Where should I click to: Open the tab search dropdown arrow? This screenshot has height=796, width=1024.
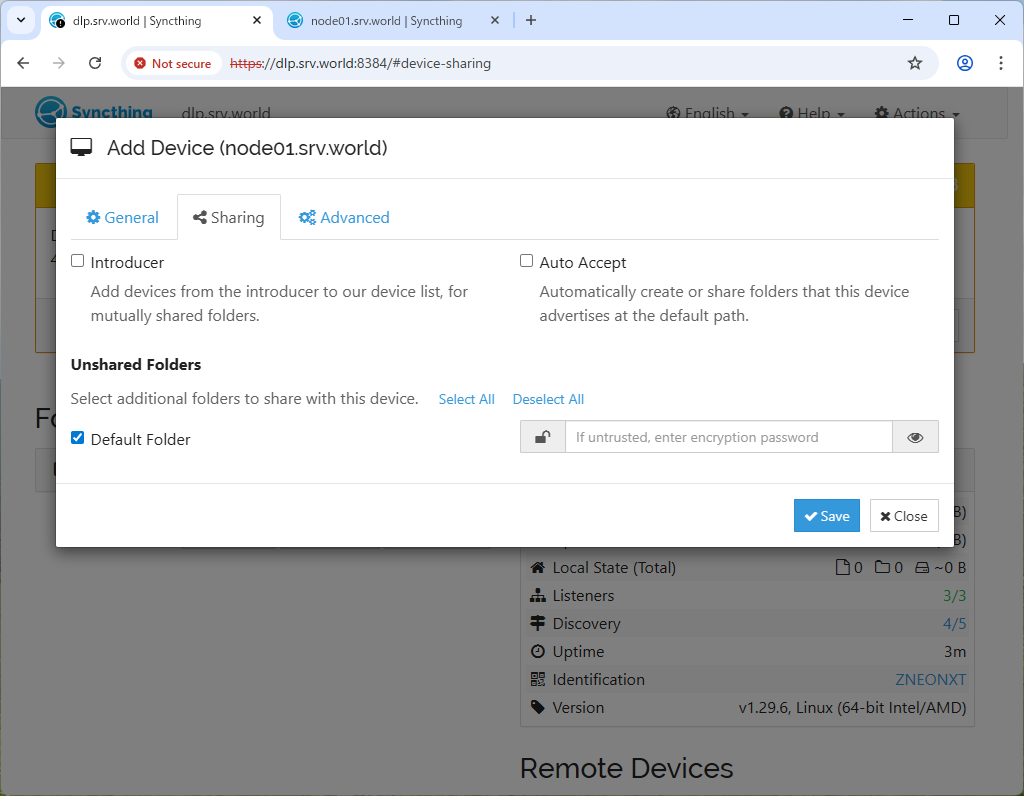21,20
